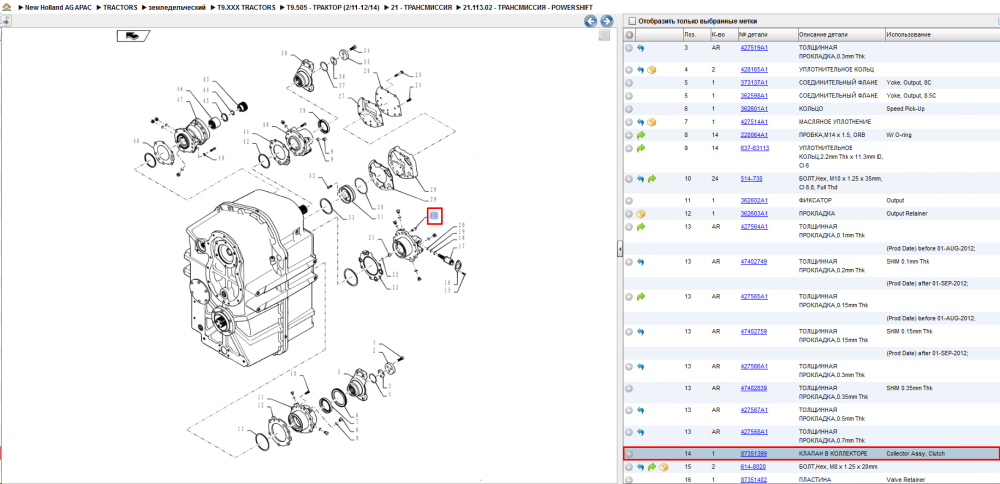Screen dimensions: 1000x484
Task: Click the green forward arrow for 427565A1
Action: coord(640,297)
